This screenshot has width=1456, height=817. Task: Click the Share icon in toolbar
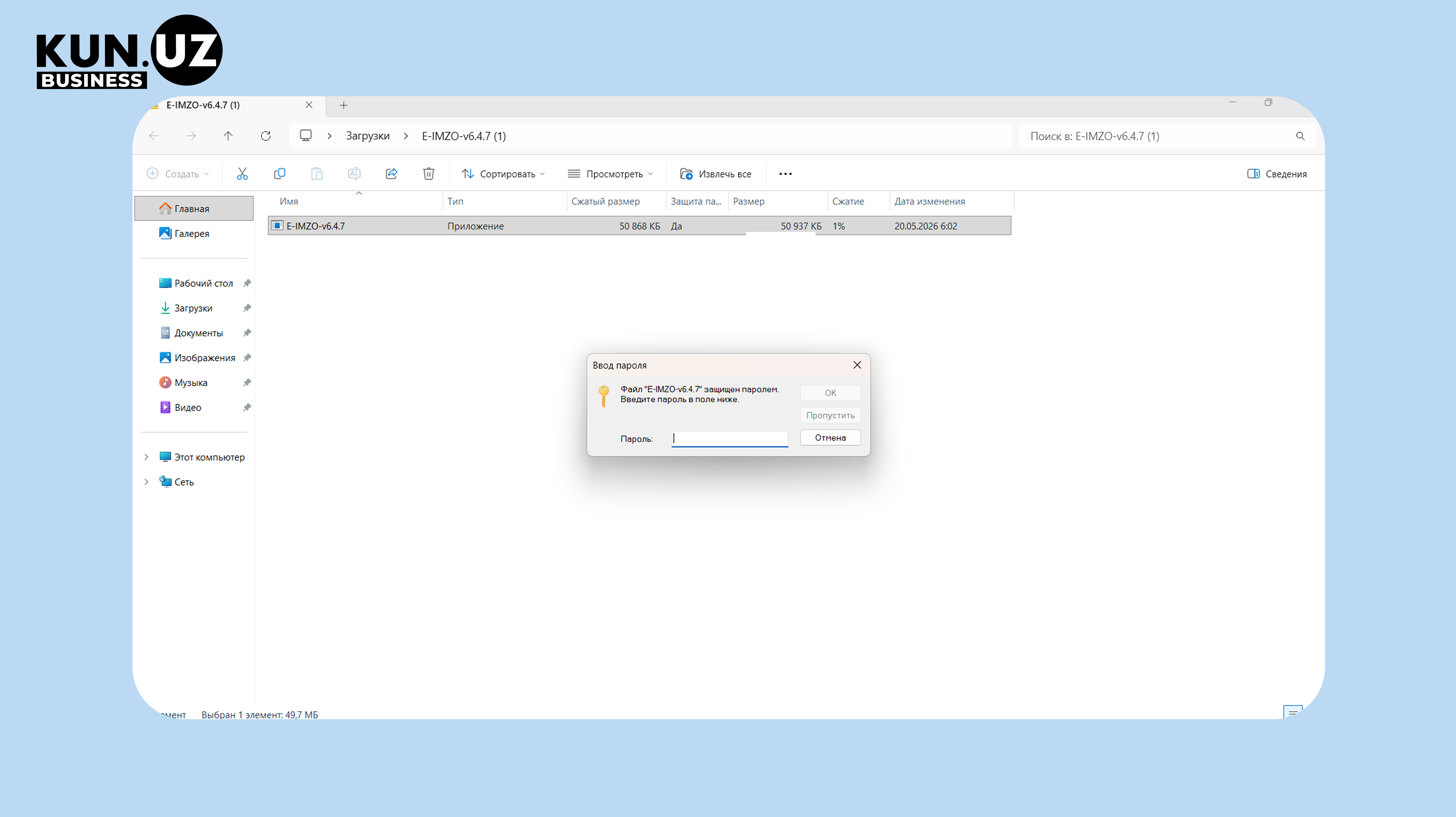391,173
